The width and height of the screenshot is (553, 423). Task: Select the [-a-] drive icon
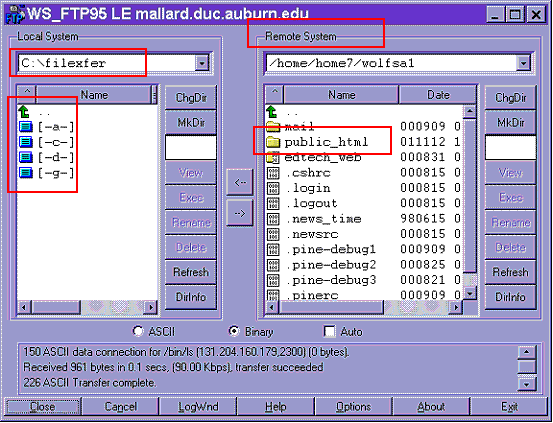point(25,127)
